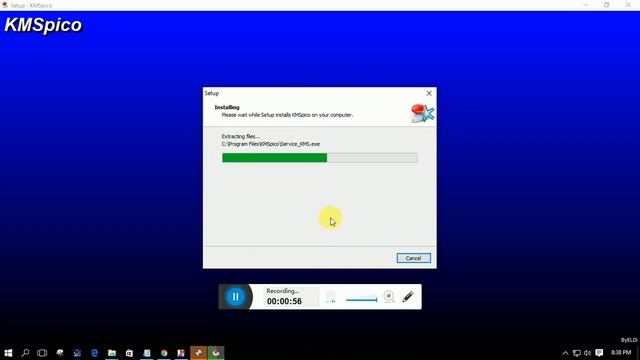Open taskbar Search magnifier
The image size is (640, 360).
(x=25, y=353)
